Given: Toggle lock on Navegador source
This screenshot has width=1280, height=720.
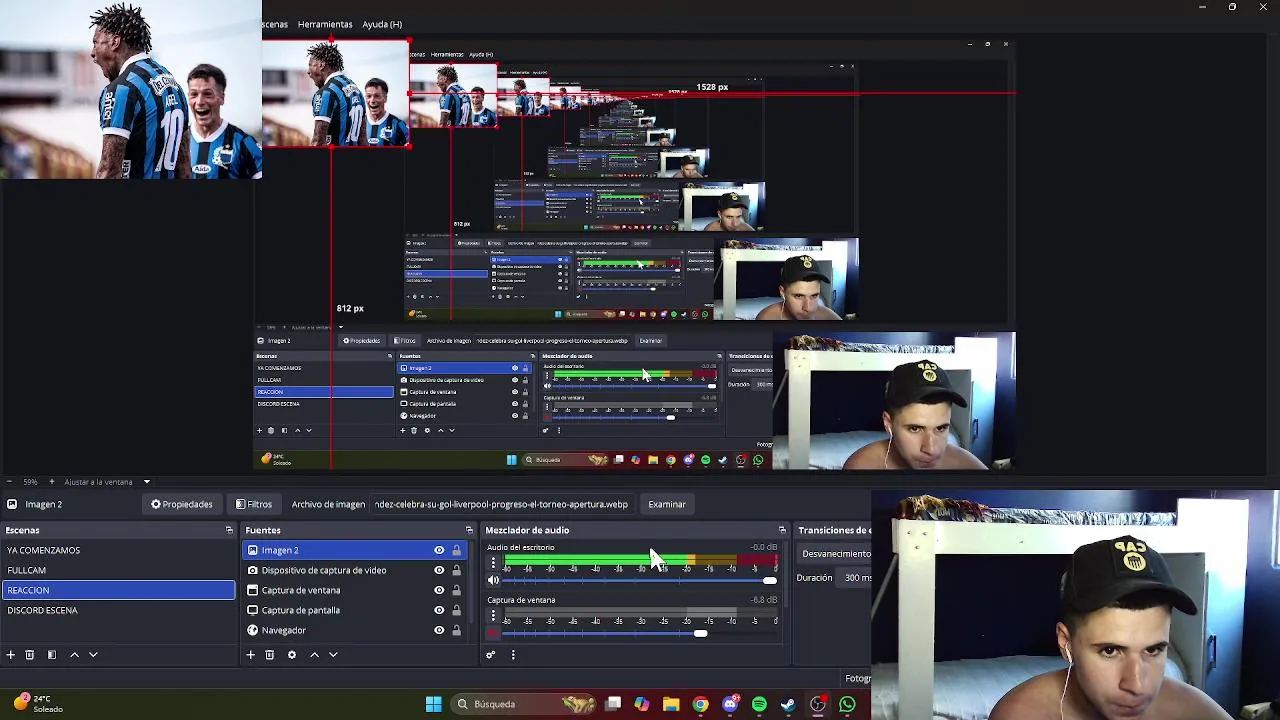Looking at the screenshot, I should pos(456,630).
